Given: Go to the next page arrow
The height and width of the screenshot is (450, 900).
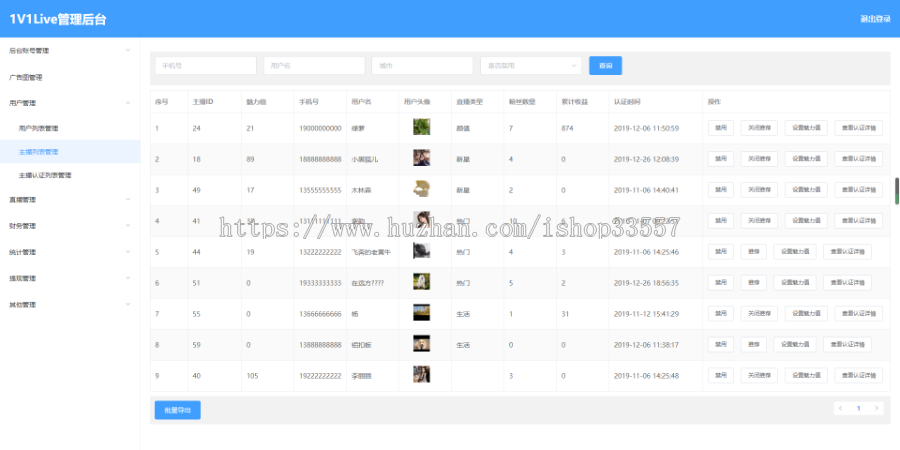Looking at the screenshot, I should tap(876, 408).
